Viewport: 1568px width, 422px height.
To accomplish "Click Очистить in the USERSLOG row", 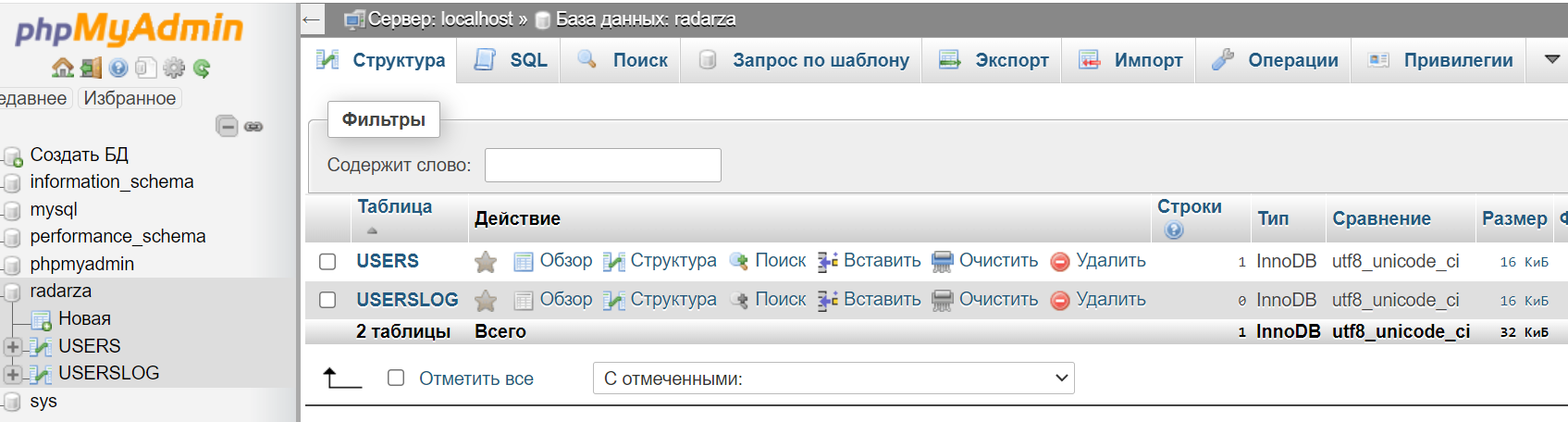I will point(985,299).
